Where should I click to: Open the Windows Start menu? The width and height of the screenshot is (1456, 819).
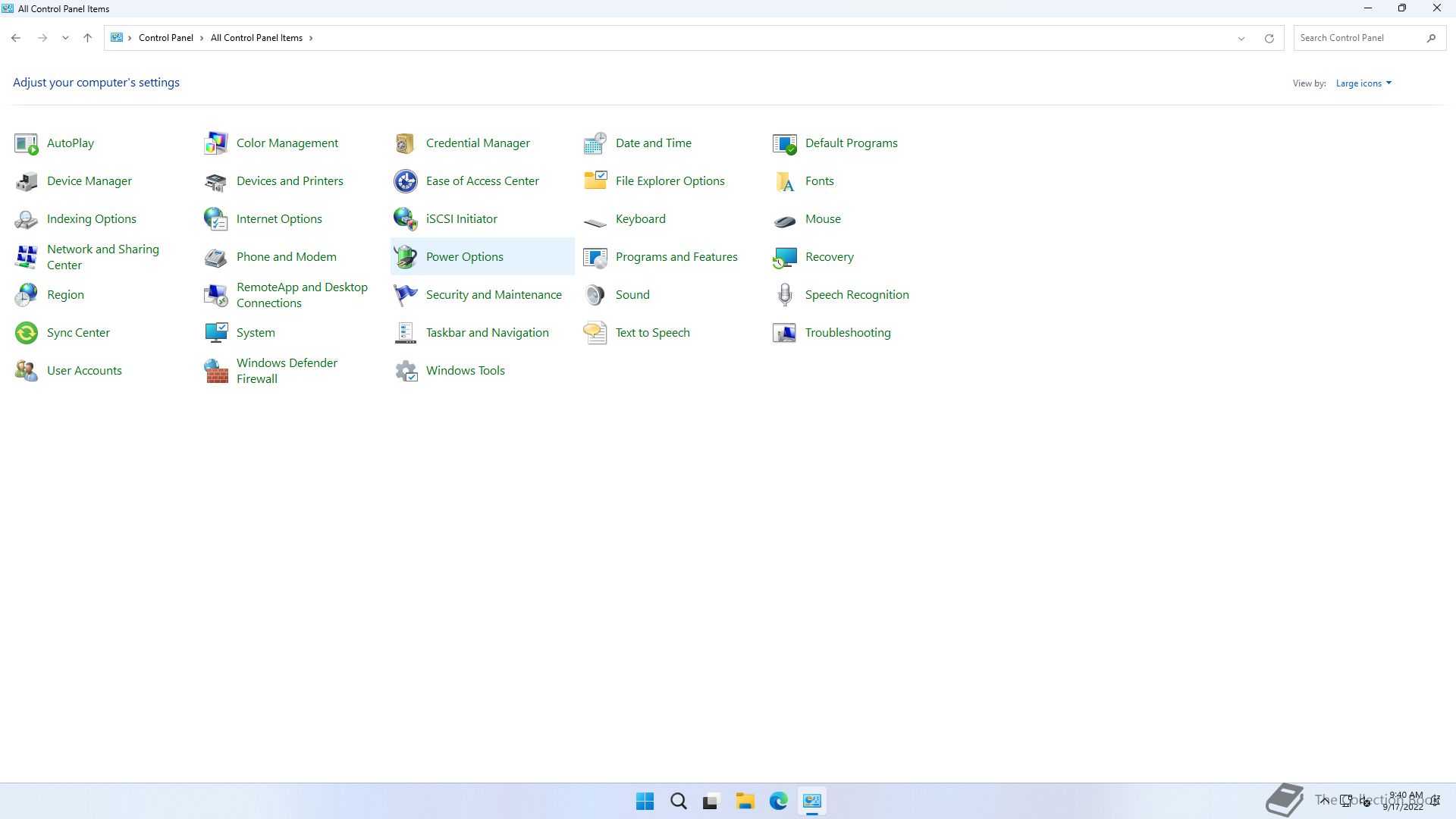[x=645, y=802]
